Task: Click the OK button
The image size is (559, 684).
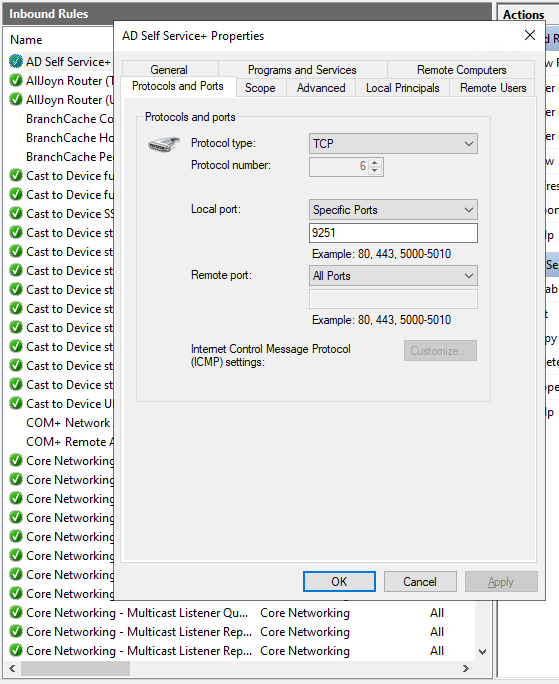Action: (339, 581)
